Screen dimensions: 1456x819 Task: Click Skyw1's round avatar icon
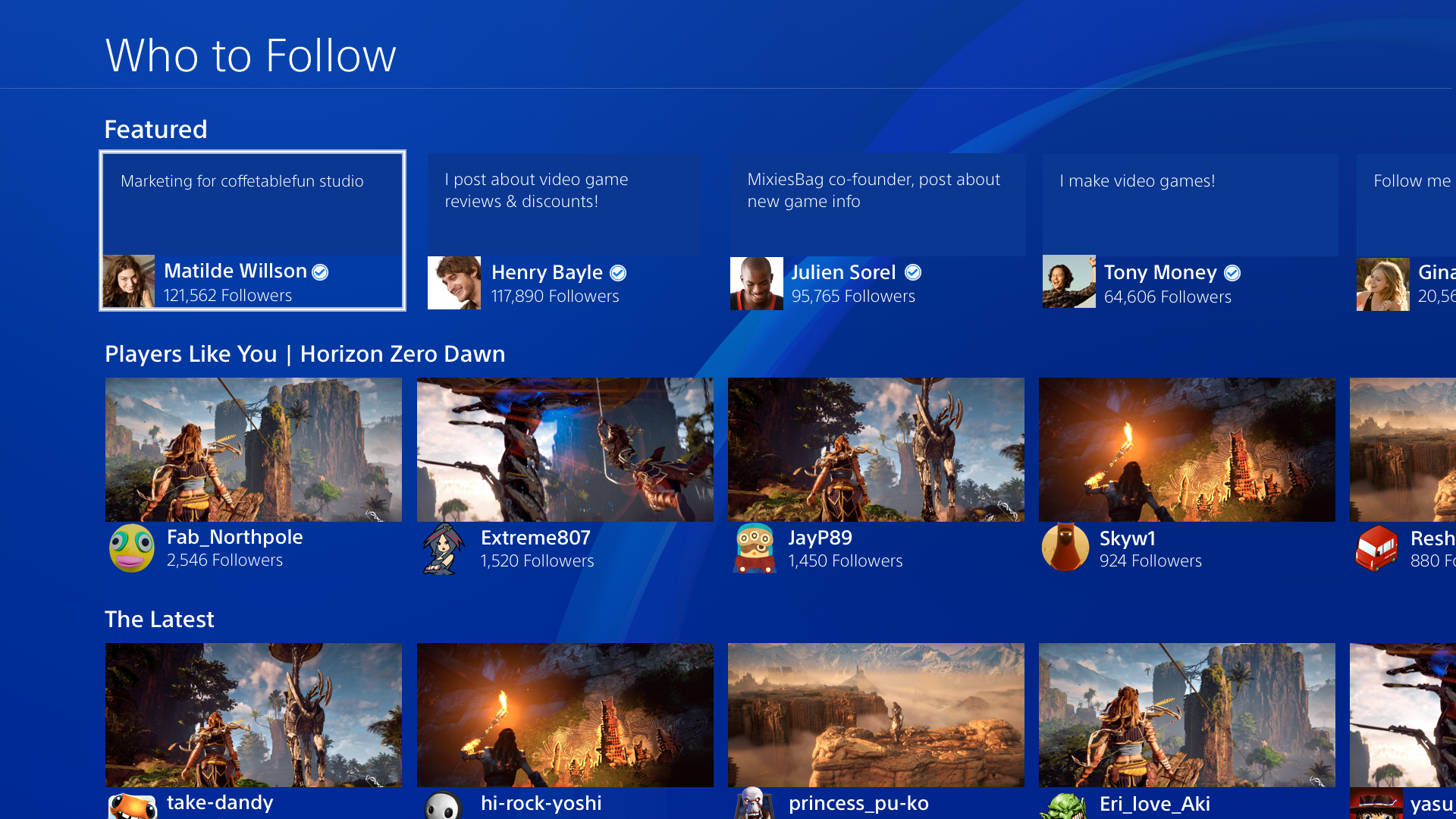point(1065,548)
